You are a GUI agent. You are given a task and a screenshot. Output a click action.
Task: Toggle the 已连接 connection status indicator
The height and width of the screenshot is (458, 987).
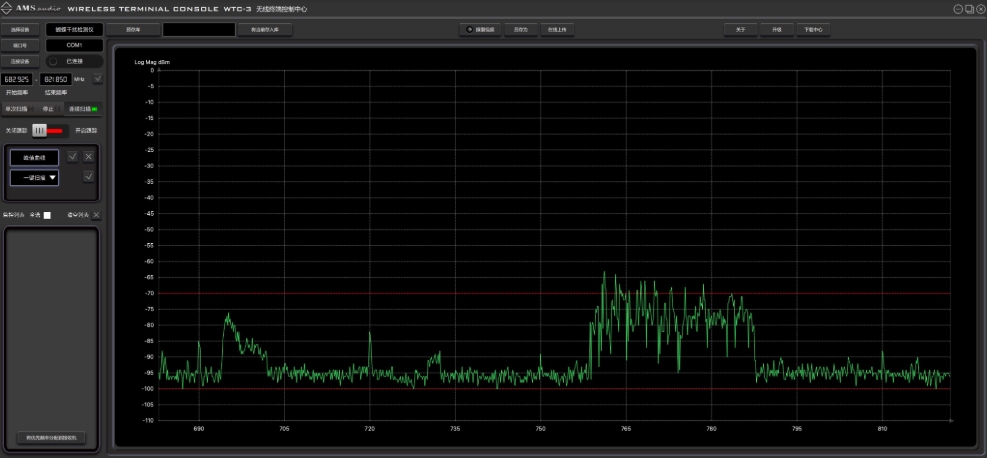[75, 62]
